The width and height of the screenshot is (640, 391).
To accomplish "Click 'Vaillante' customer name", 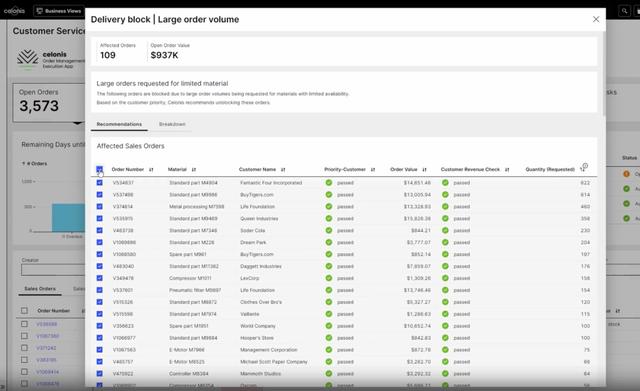I will coord(249,314).
